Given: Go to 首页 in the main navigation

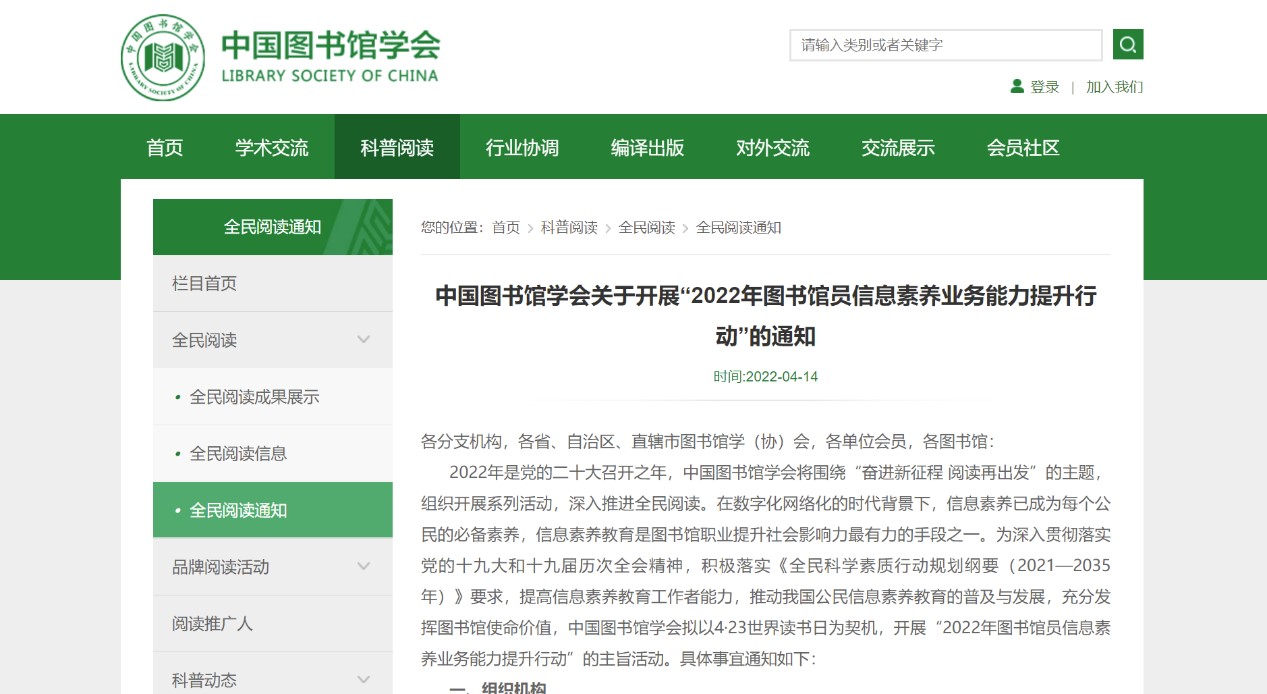Looking at the screenshot, I should coord(165,148).
